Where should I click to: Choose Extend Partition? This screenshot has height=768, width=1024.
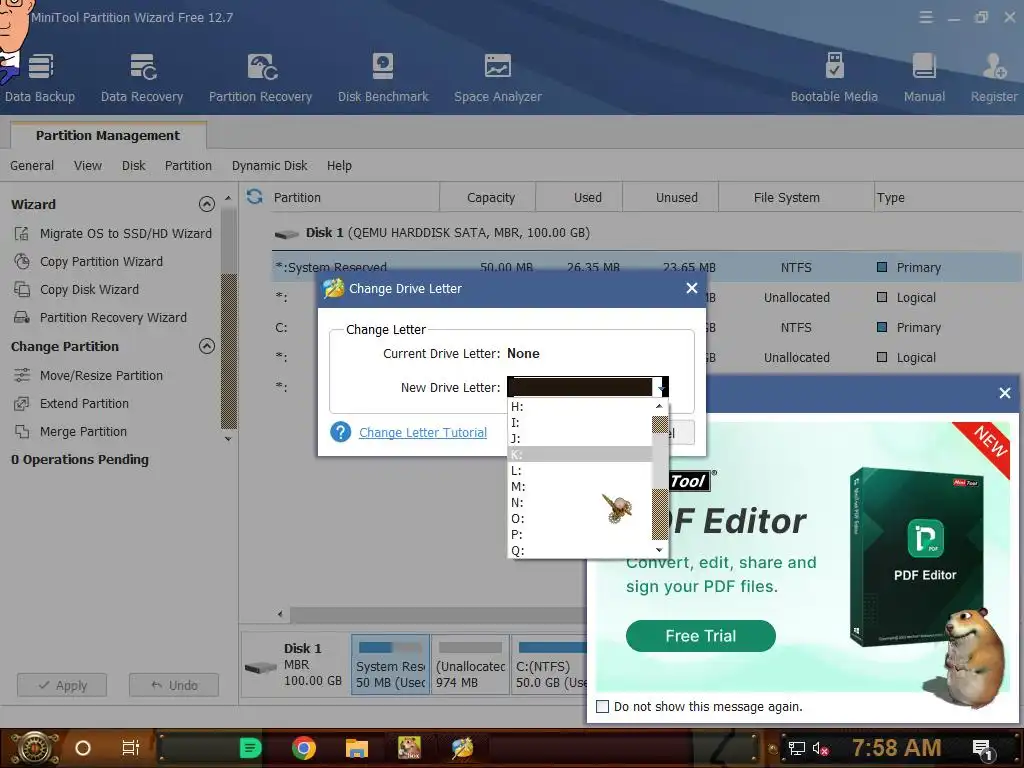coord(71,404)
